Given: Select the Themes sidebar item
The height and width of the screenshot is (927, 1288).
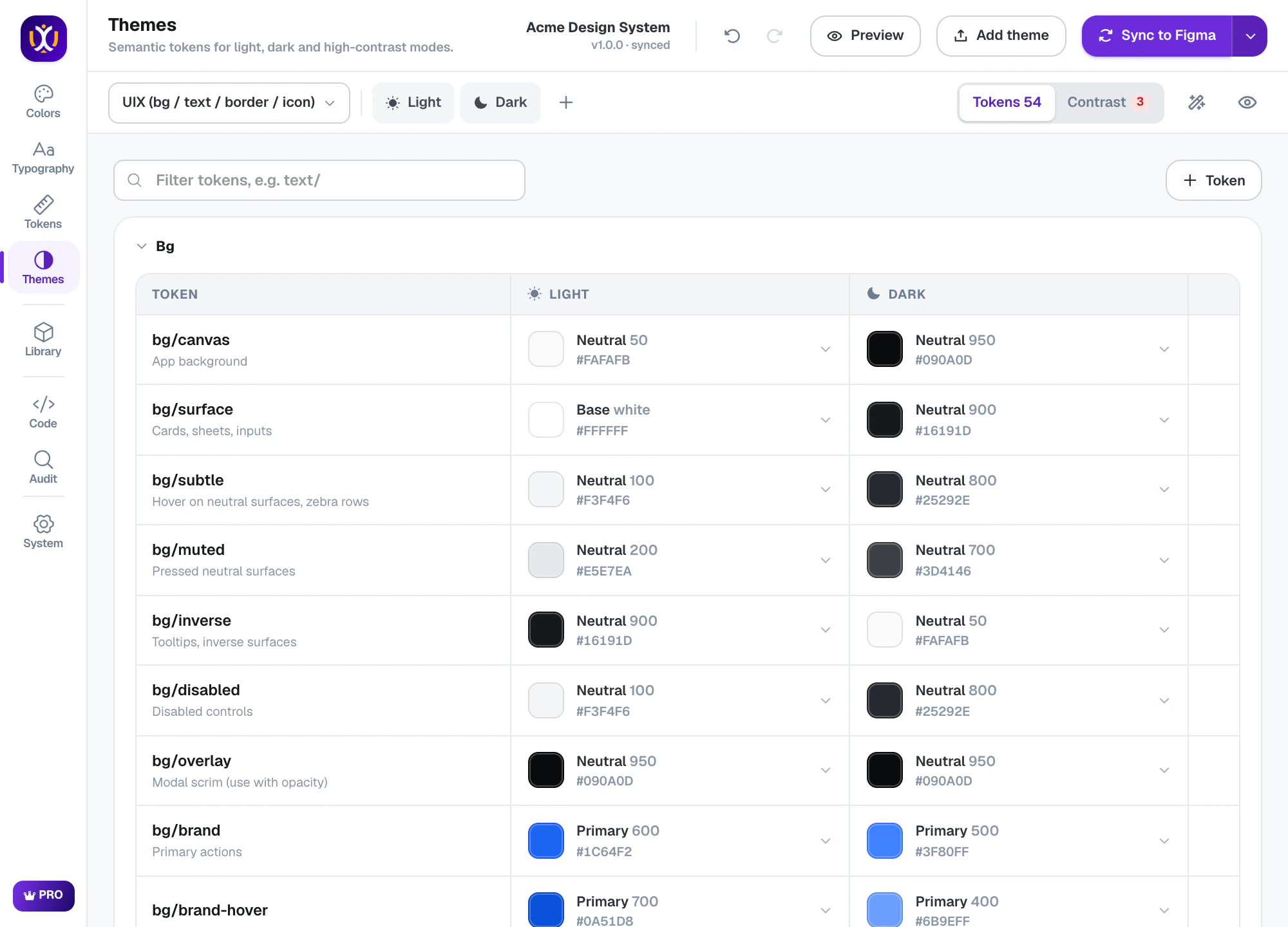Looking at the screenshot, I should (x=43, y=268).
